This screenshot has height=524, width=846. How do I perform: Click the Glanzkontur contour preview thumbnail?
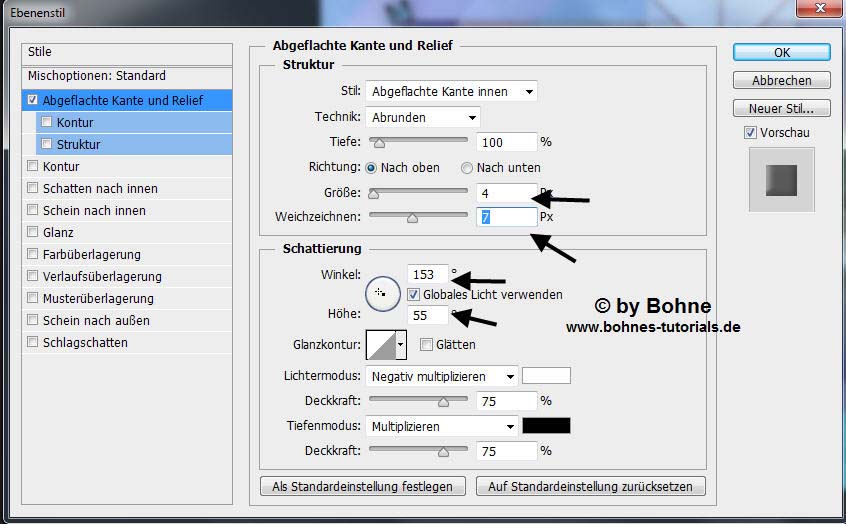point(381,345)
